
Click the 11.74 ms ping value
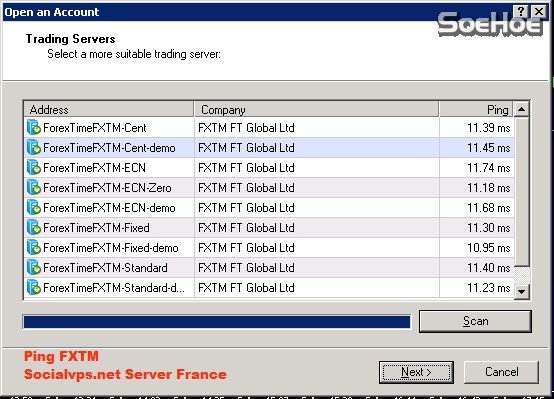point(489,168)
